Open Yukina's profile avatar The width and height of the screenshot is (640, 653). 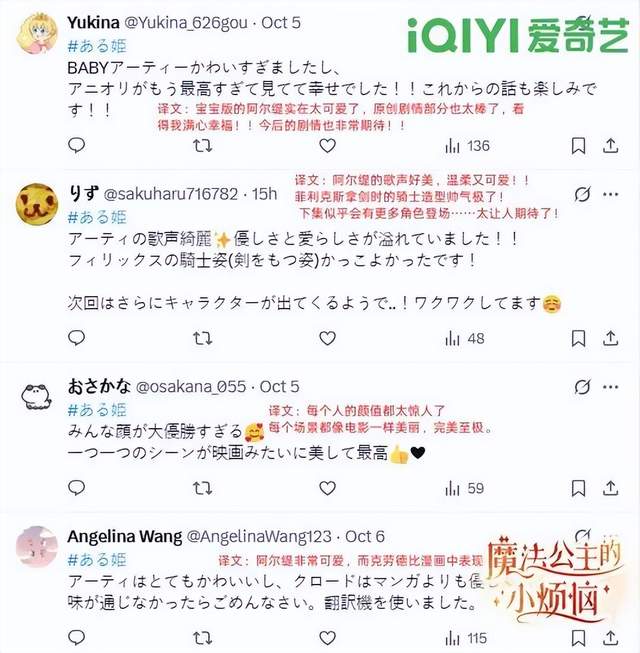point(36,34)
